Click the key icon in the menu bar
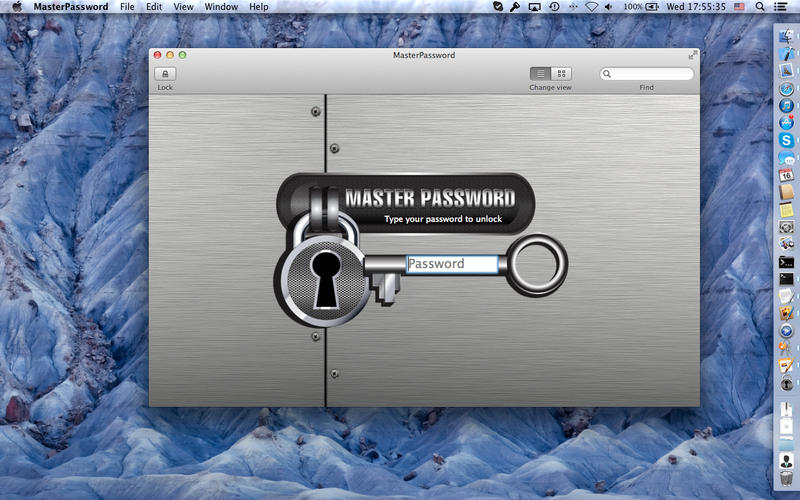Image resolution: width=800 pixels, height=500 pixels. point(515,7)
